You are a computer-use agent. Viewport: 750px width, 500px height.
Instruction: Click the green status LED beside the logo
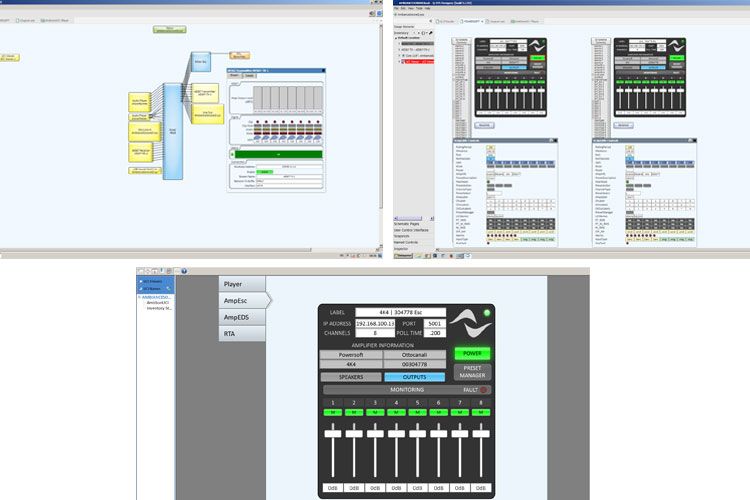coord(487,313)
